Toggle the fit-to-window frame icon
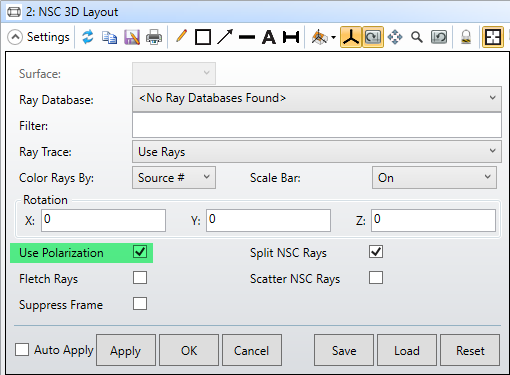Viewport: 510px width, 375px height. [493, 37]
